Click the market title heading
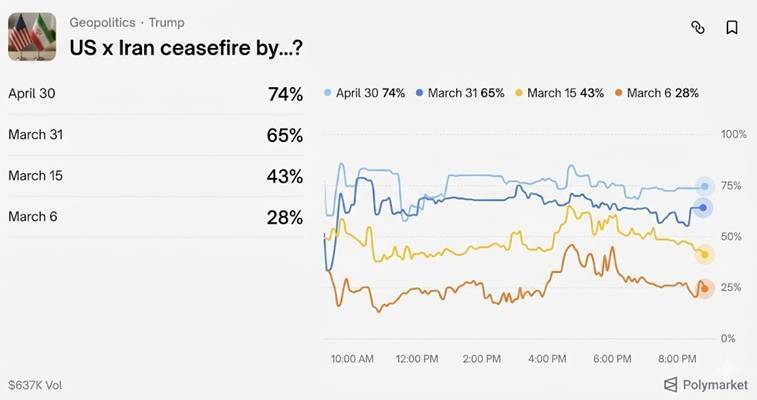Screen dimensions: 757x400 [x=187, y=47]
